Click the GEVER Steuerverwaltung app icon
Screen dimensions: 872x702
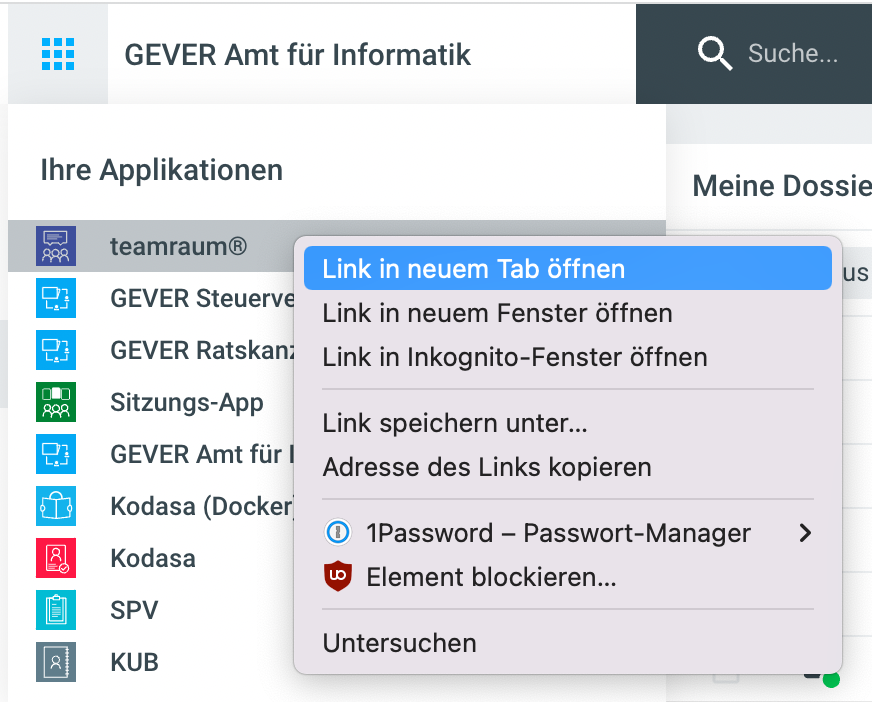56,298
